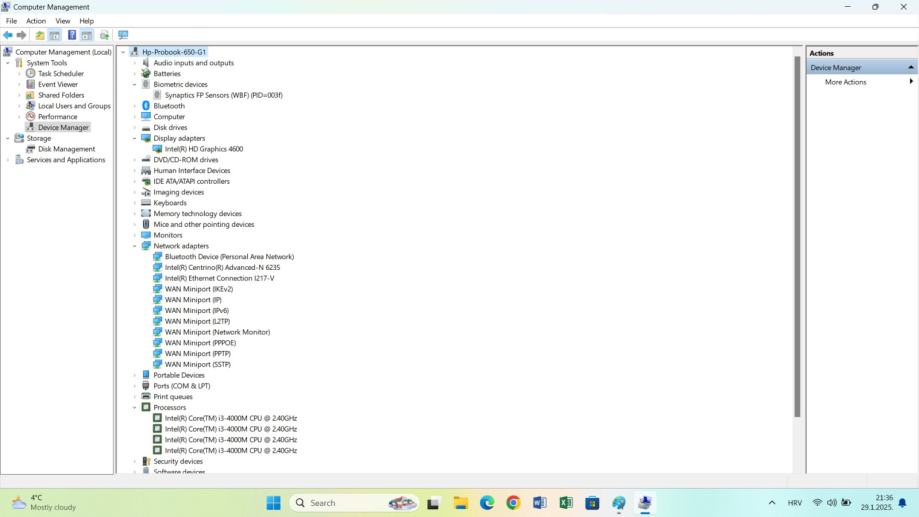Click the Keyboards category icon
The height and width of the screenshot is (517, 919).
(146, 203)
